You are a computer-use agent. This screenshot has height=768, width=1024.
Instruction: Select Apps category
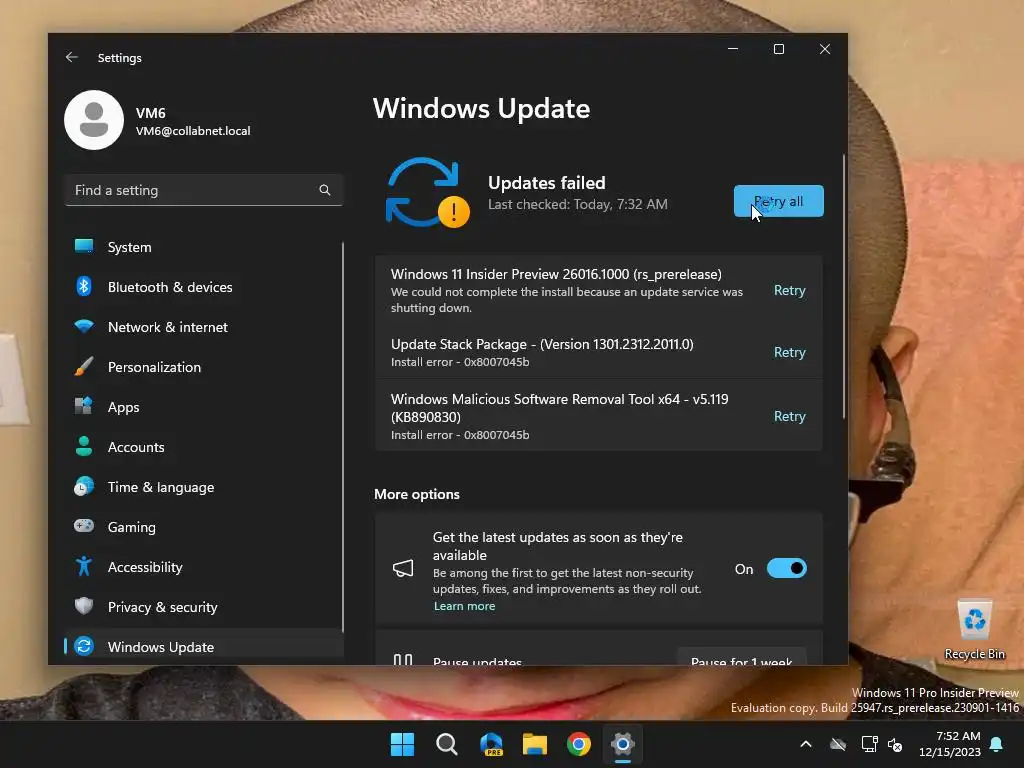[204, 406]
